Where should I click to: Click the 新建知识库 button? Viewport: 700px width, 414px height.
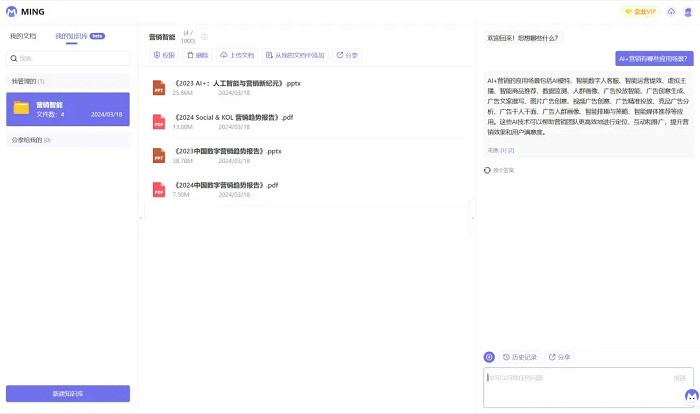(x=68, y=394)
